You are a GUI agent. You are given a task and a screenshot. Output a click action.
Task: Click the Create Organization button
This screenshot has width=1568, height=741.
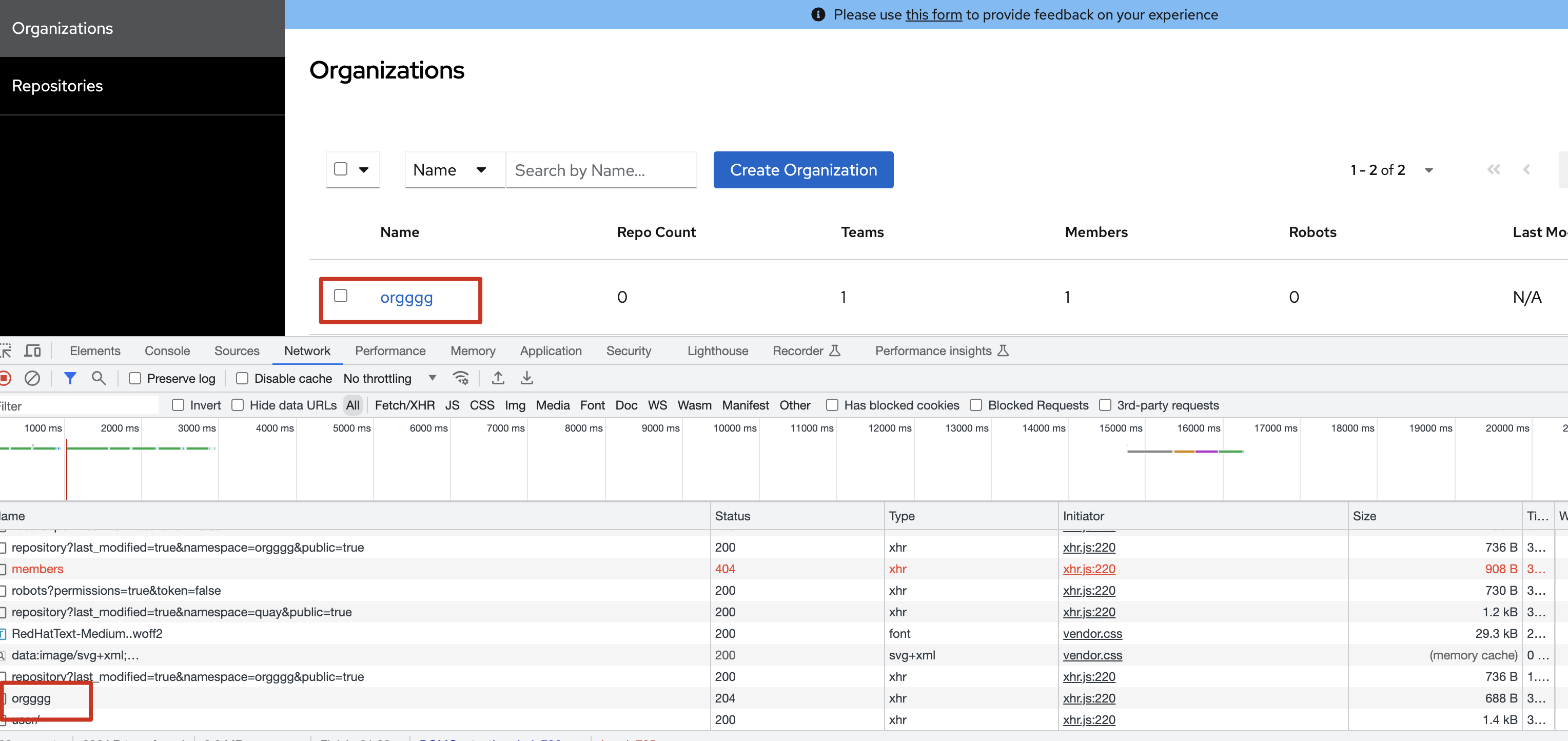point(803,170)
